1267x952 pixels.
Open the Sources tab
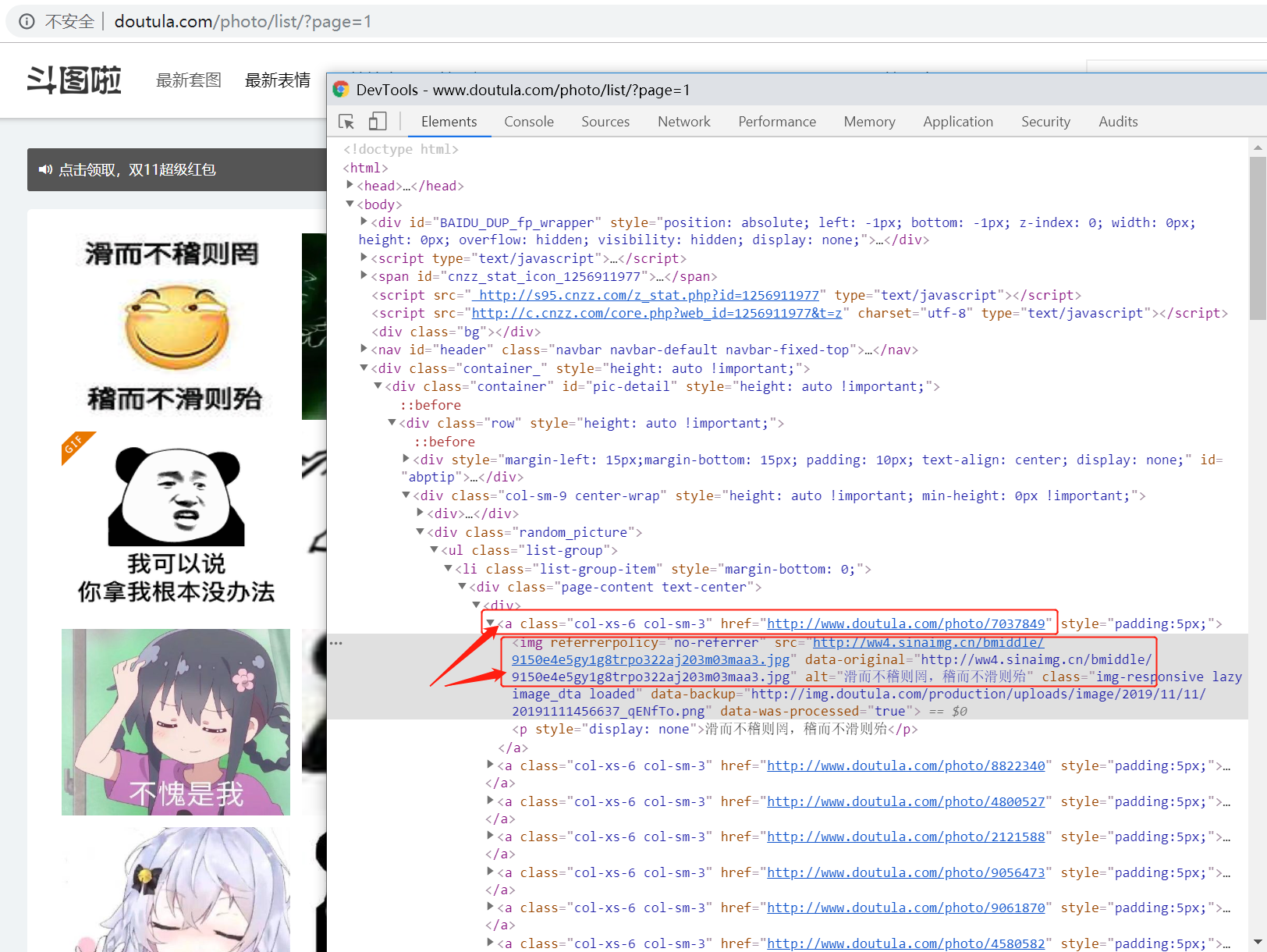pyautogui.click(x=605, y=122)
